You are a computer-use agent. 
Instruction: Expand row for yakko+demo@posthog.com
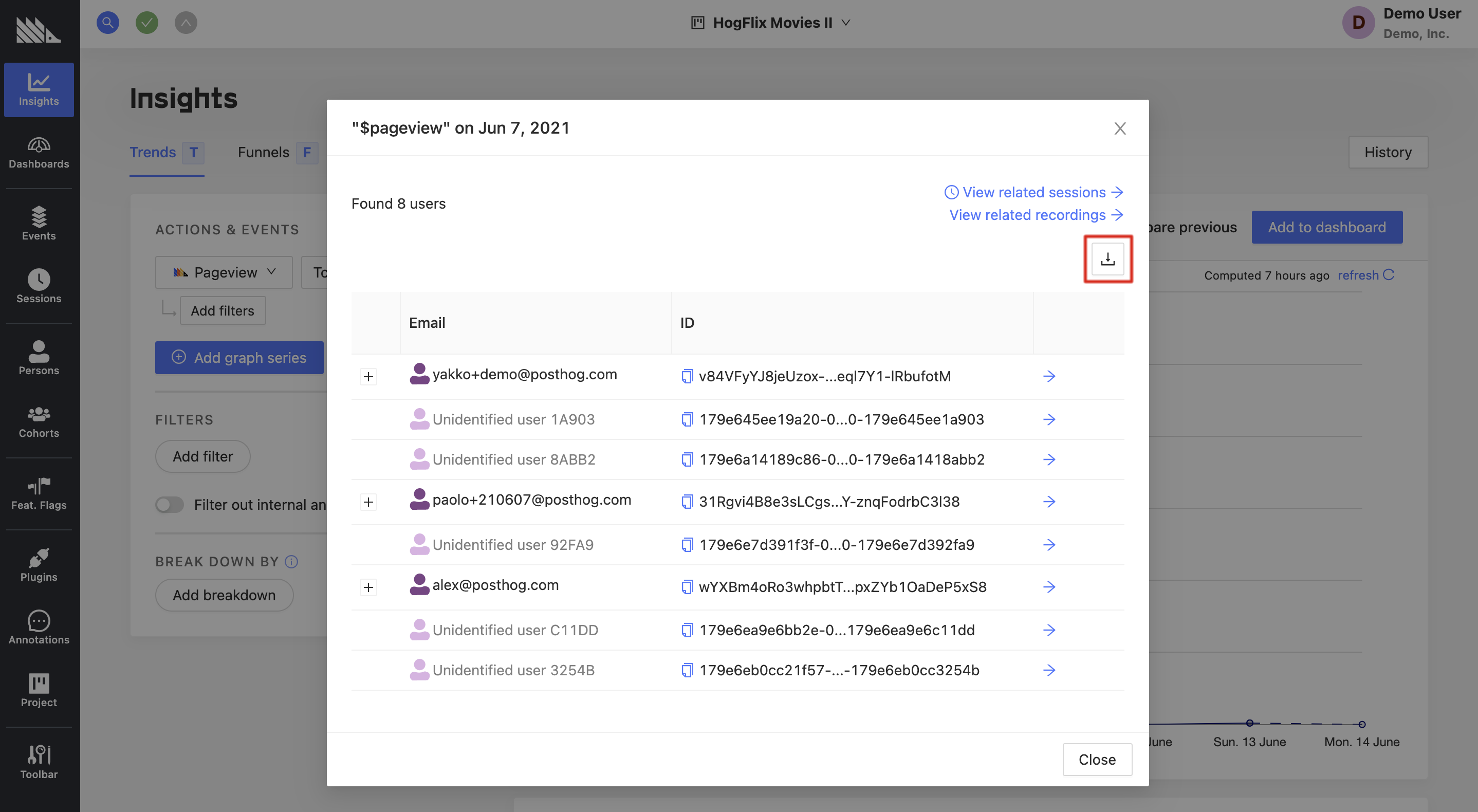point(368,377)
